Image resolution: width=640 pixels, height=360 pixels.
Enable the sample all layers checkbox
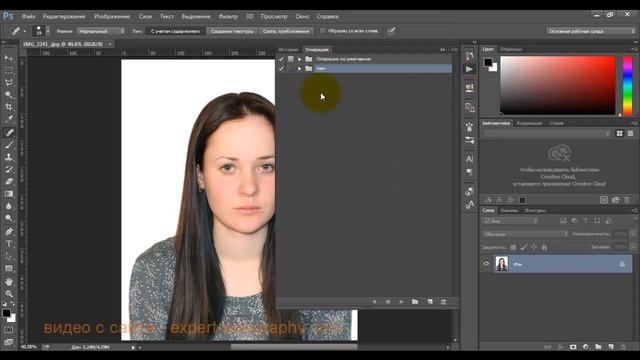tap(322, 31)
